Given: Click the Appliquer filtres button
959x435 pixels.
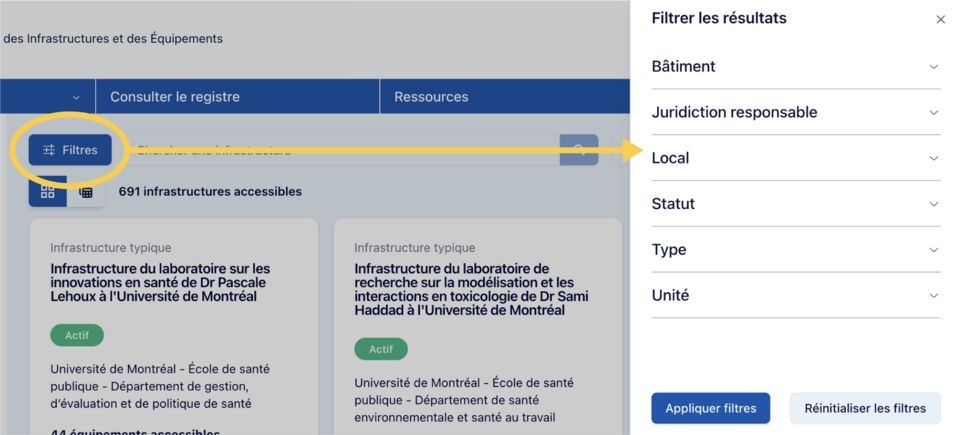Looking at the screenshot, I should [x=710, y=408].
